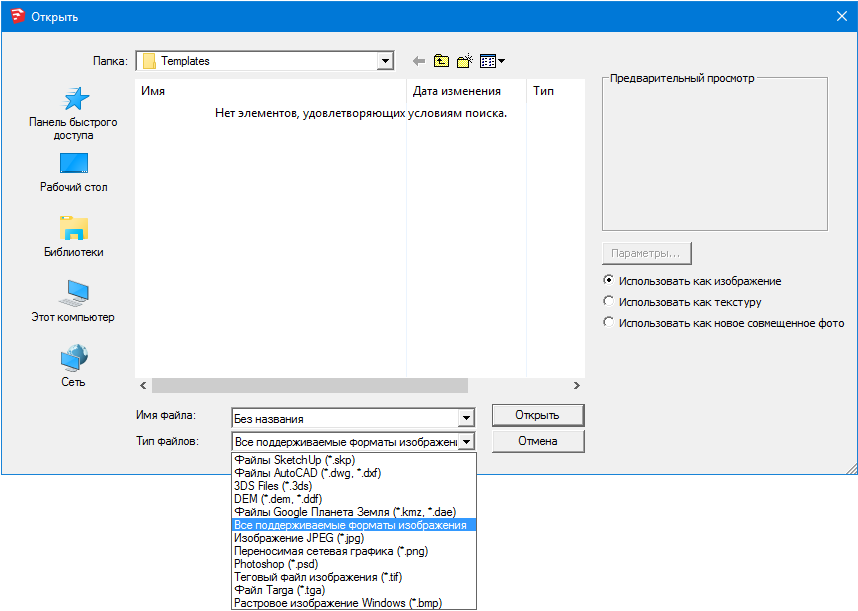
Task: Expand the Templates folder dropdown
Action: click(x=385, y=61)
